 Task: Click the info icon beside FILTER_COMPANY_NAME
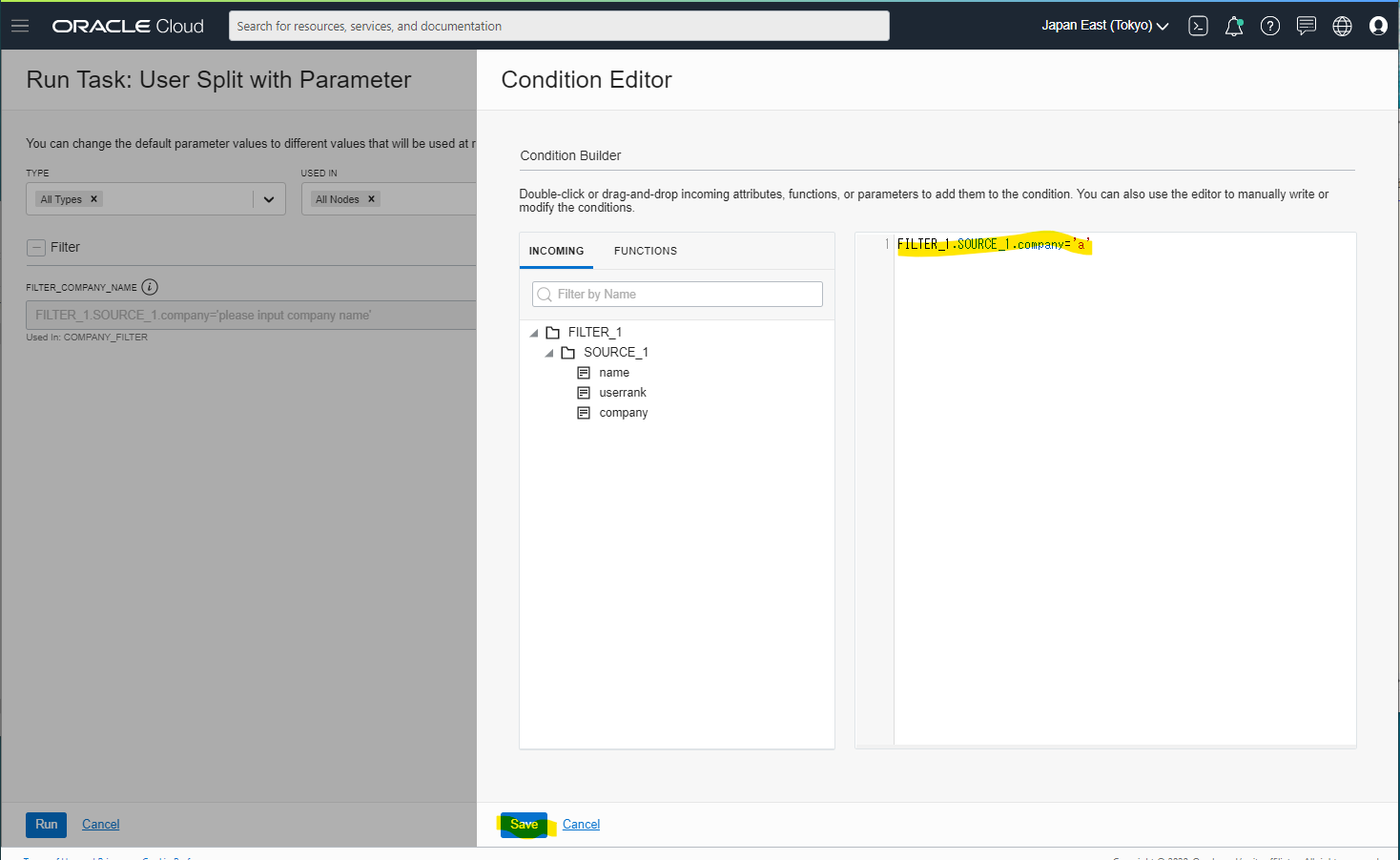150,287
